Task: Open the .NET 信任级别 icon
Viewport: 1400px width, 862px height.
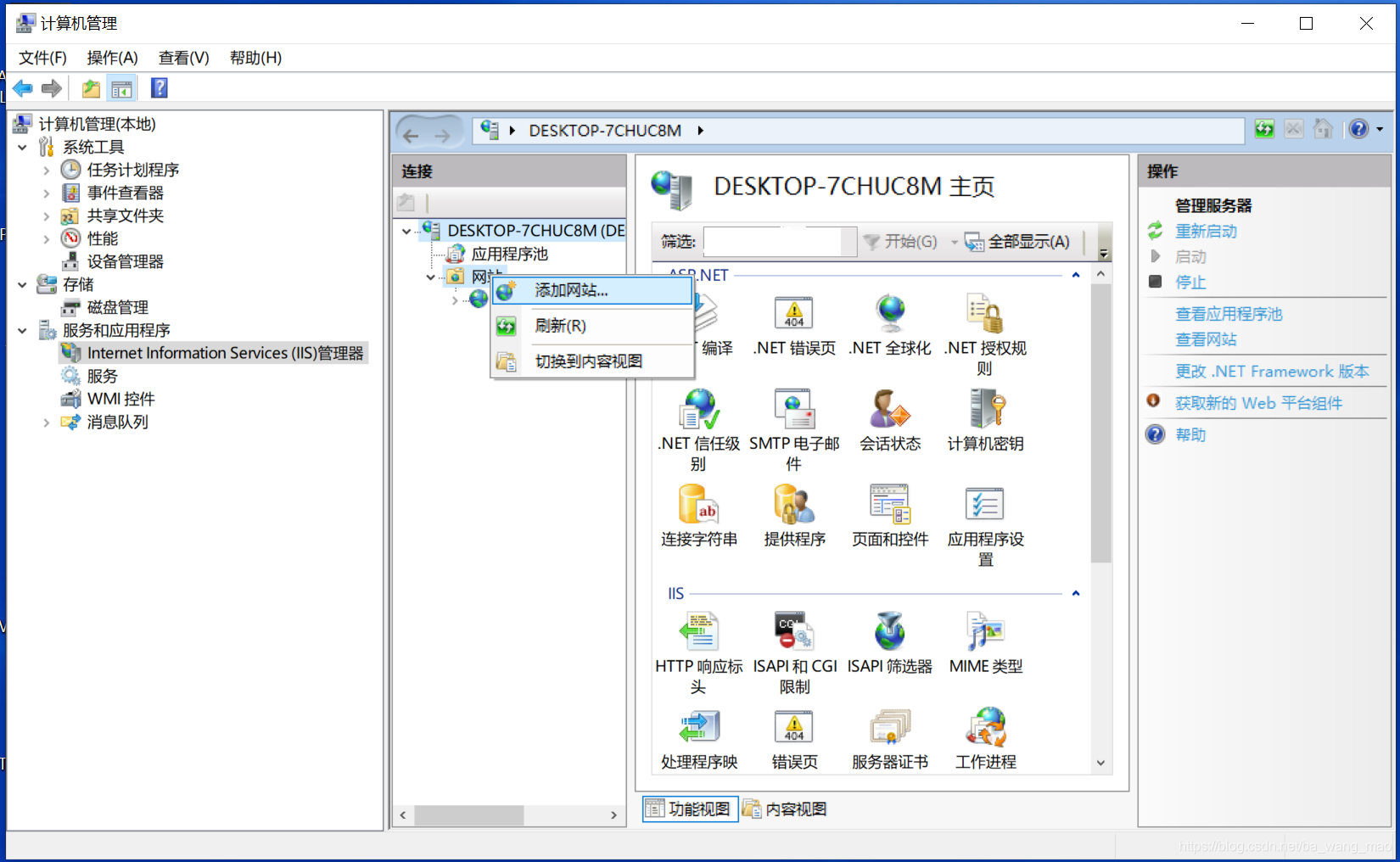Action: click(x=699, y=409)
